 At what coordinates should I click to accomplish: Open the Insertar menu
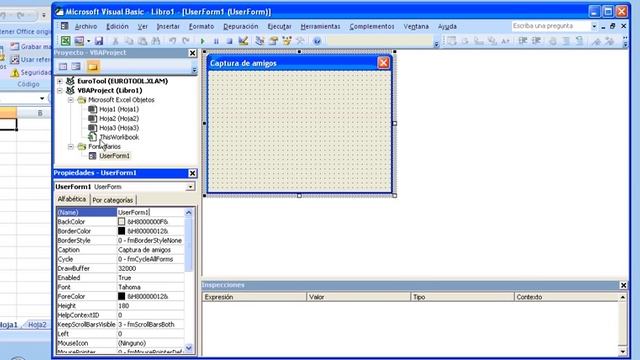[x=168, y=27]
